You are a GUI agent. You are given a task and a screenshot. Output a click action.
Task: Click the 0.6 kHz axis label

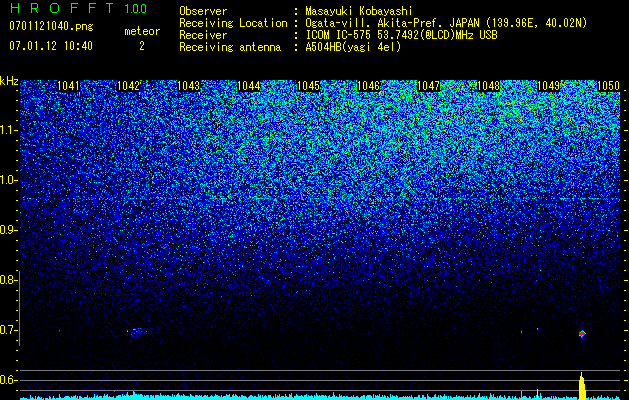pyautogui.click(x=8, y=380)
